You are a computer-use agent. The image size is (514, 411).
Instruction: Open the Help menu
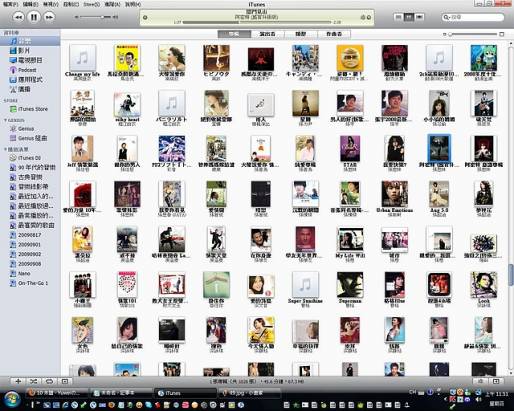tap(133, 4)
